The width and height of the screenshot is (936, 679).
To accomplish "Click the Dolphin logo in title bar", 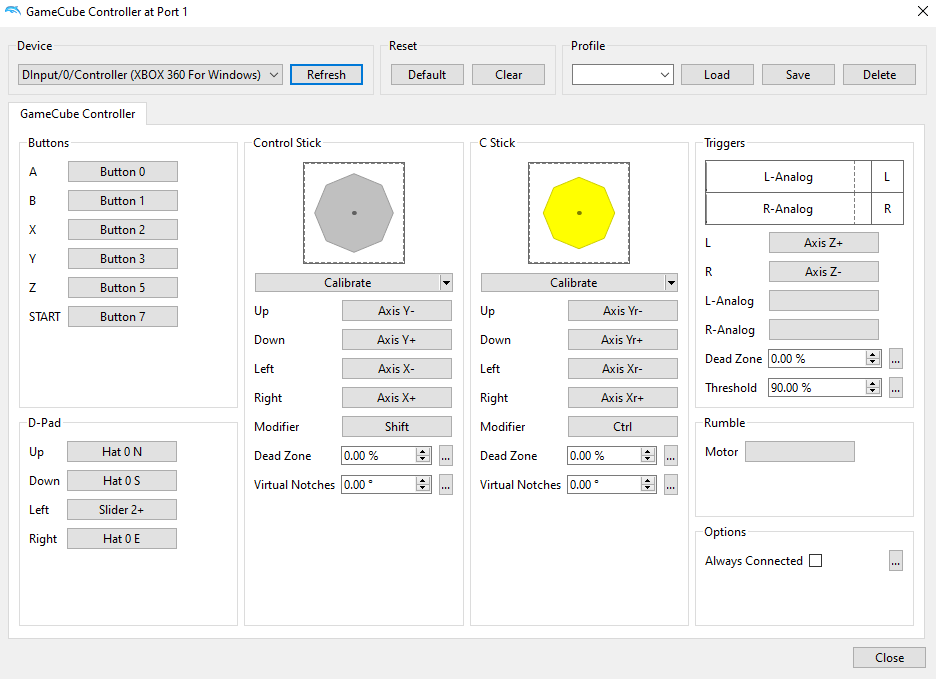I will [12, 12].
